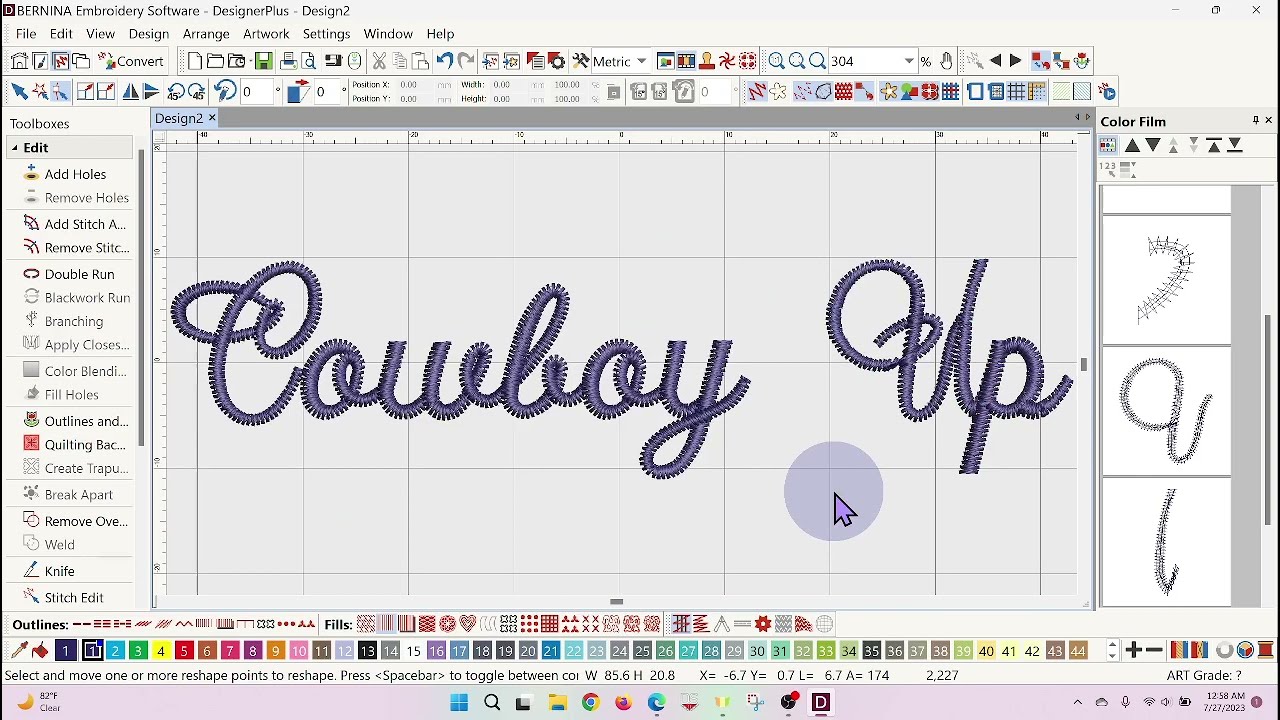1280x720 pixels.
Task: Click next object right arrow
Action: pyautogui.click(x=1015, y=62)
